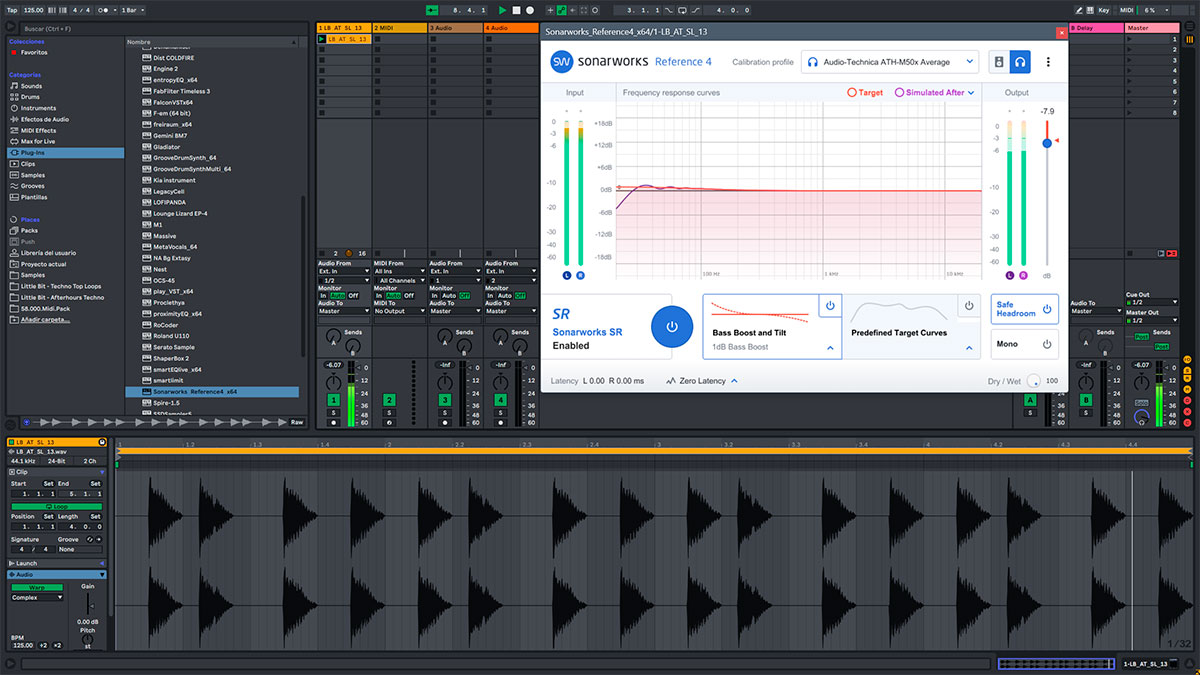Image resolution: width=1200 pixels, height=675 pixels.
Task: Open the Calibration profile dropdown
Action: tap(890, 62)
